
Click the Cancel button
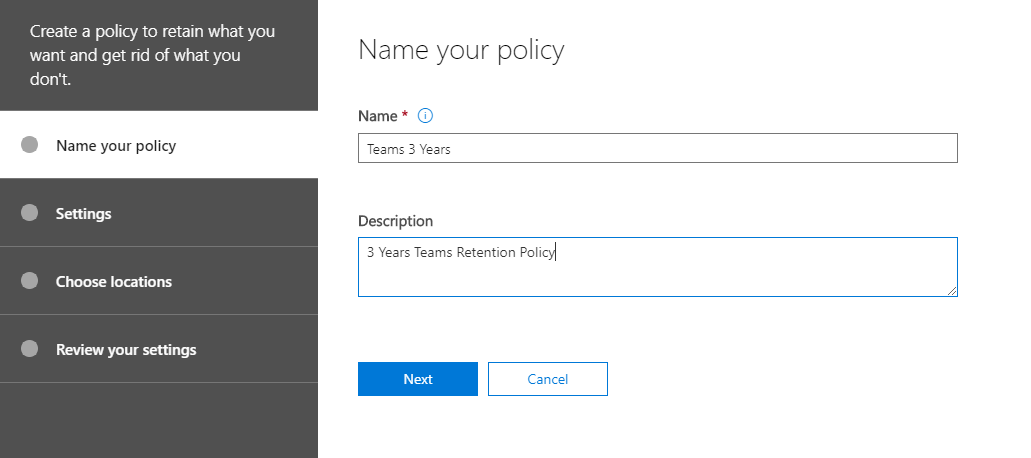pos(548,379)
